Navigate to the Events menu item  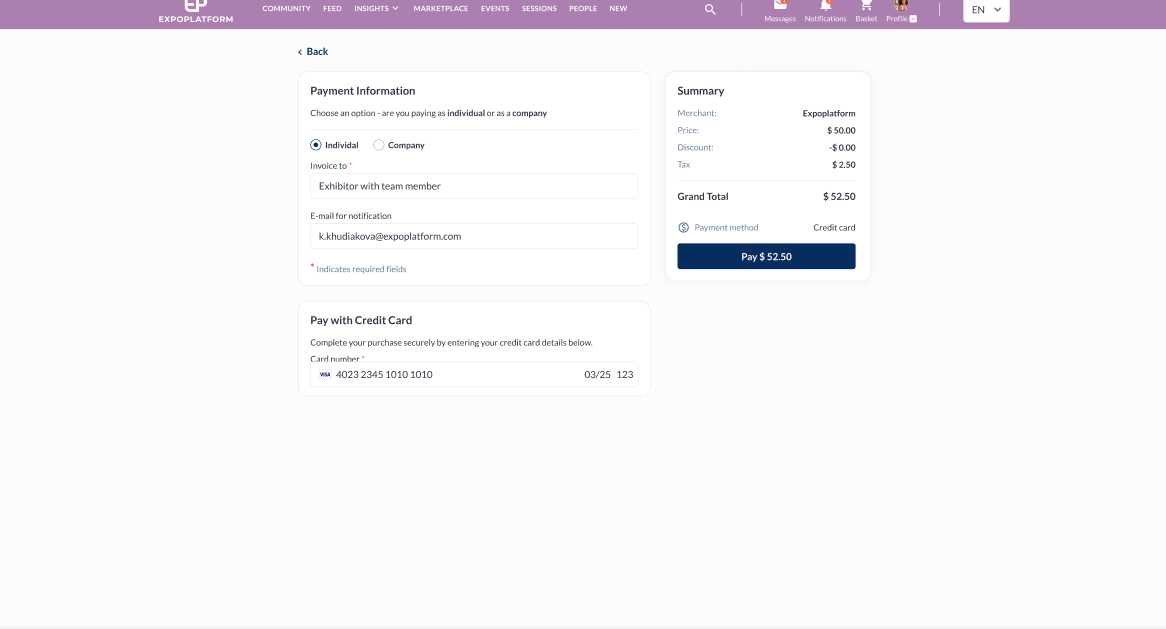point(495,8)
